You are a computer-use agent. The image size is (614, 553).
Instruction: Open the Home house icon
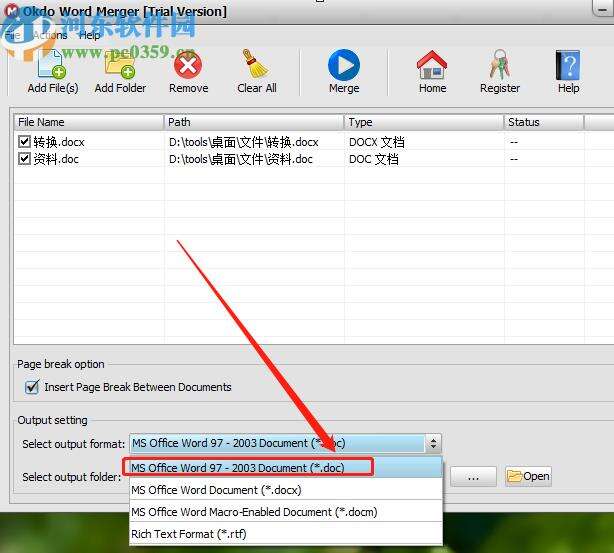tap(432, 65)
